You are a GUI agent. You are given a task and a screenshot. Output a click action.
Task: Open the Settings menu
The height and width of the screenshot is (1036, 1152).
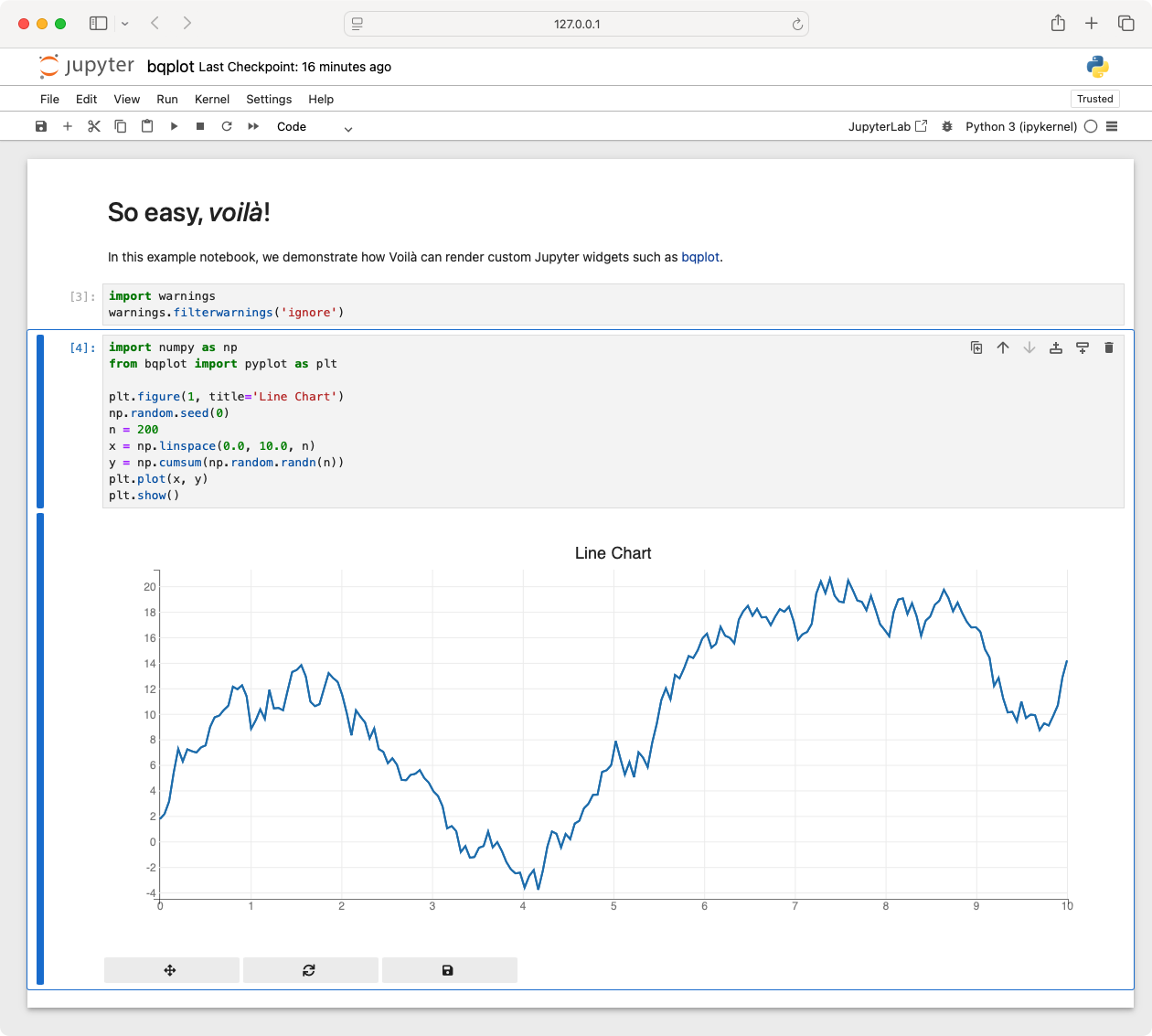pos(268,99)
